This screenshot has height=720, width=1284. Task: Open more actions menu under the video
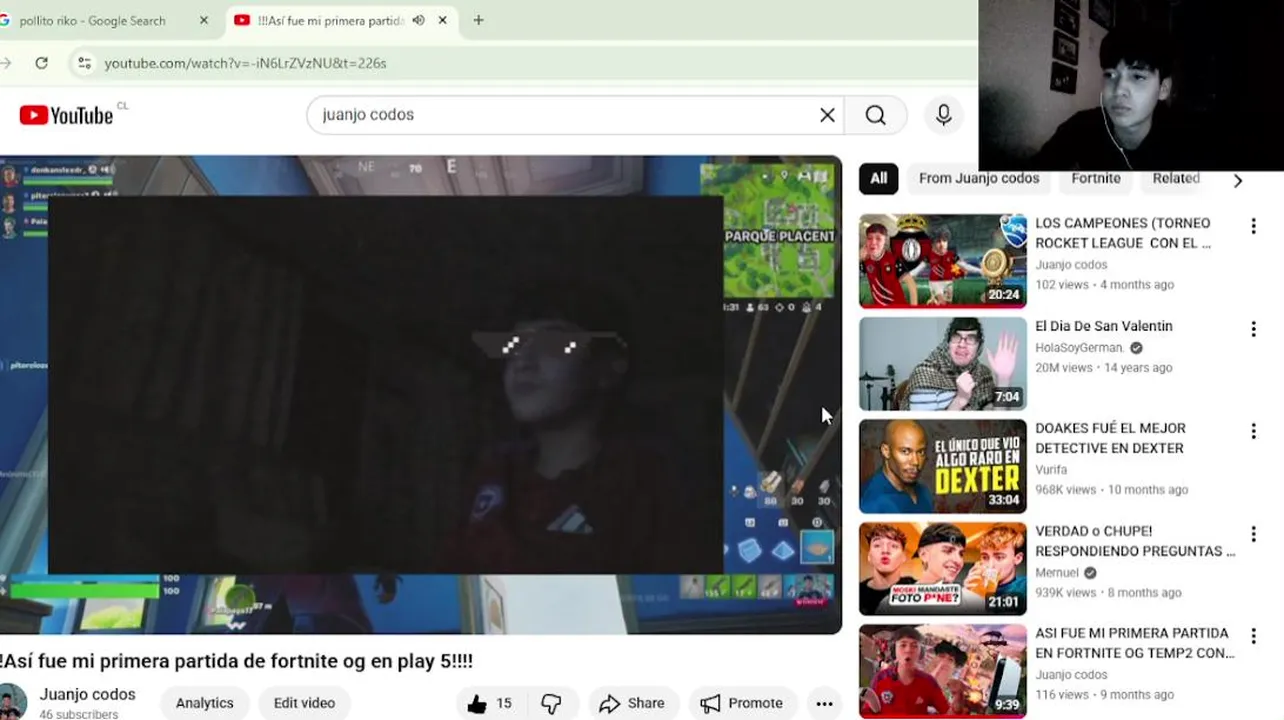point(824,703)
